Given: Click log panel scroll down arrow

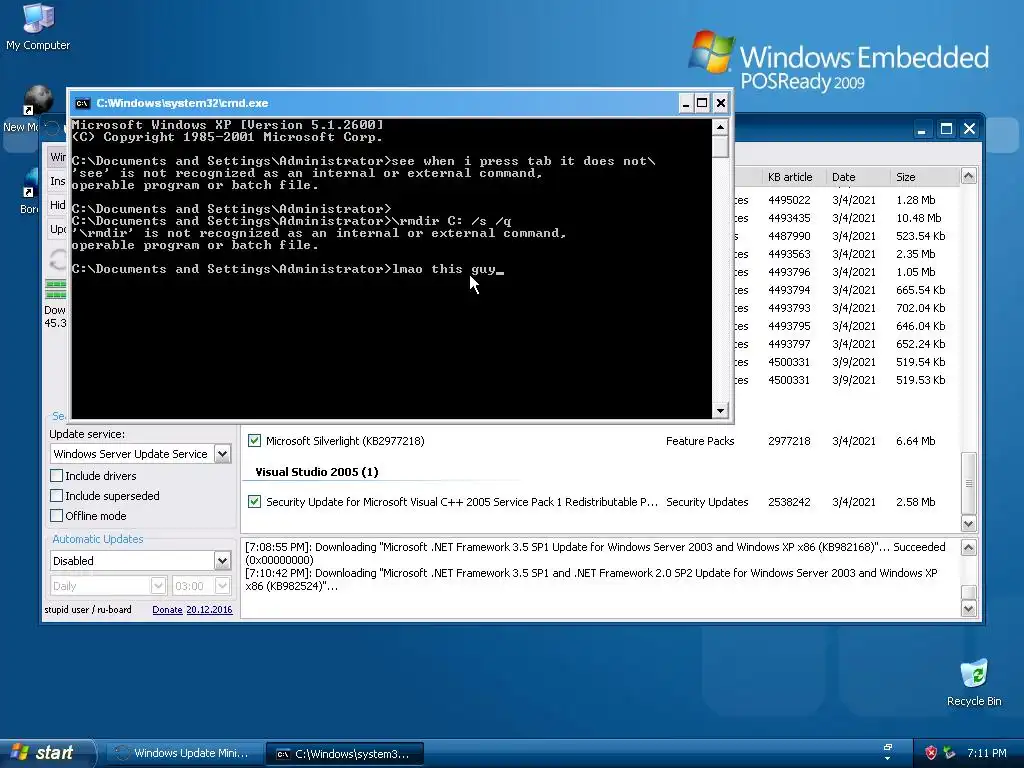Looking at the screenshot, I should point(968,609).
